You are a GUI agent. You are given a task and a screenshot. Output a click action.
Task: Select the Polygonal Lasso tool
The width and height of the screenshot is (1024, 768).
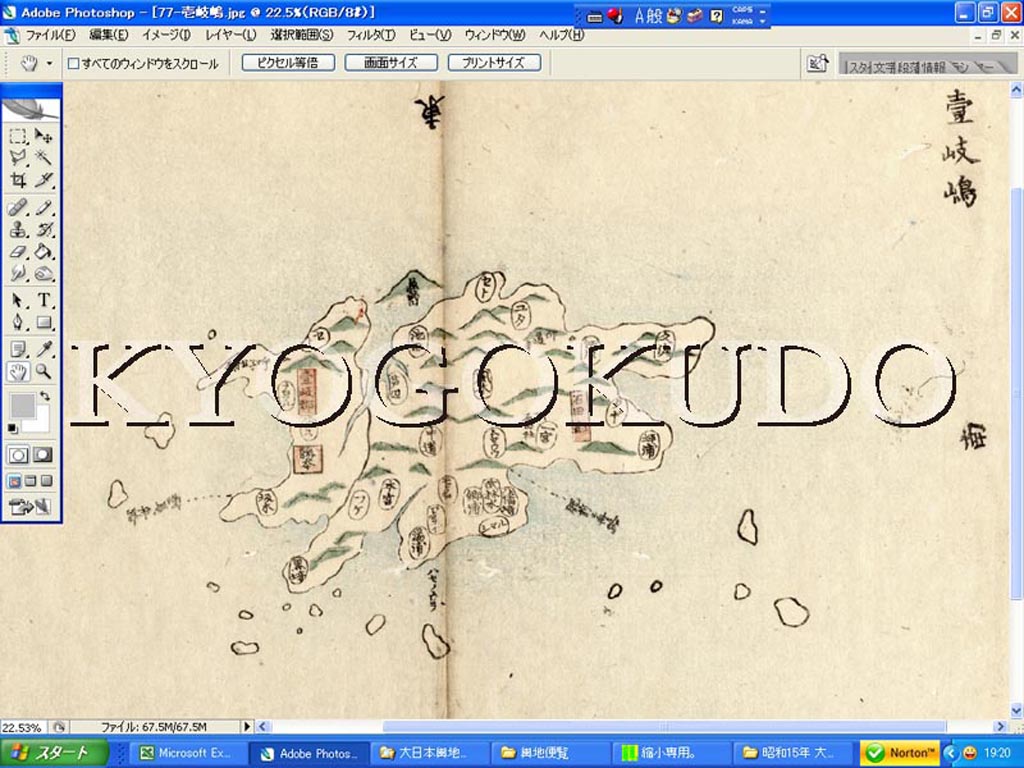click(x=18, y=157)
